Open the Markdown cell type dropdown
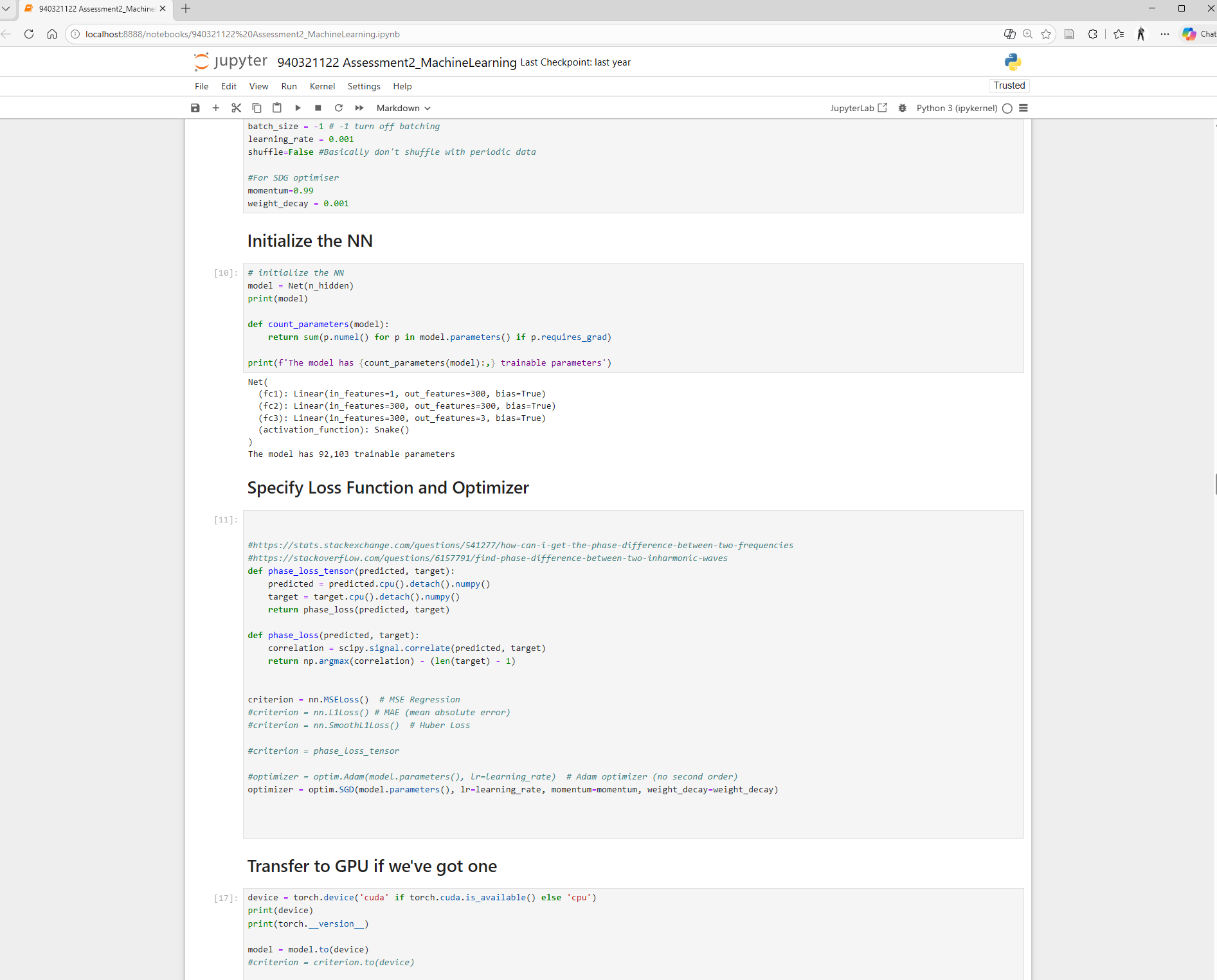The image size is (1217, 980). tap(402, 107)
